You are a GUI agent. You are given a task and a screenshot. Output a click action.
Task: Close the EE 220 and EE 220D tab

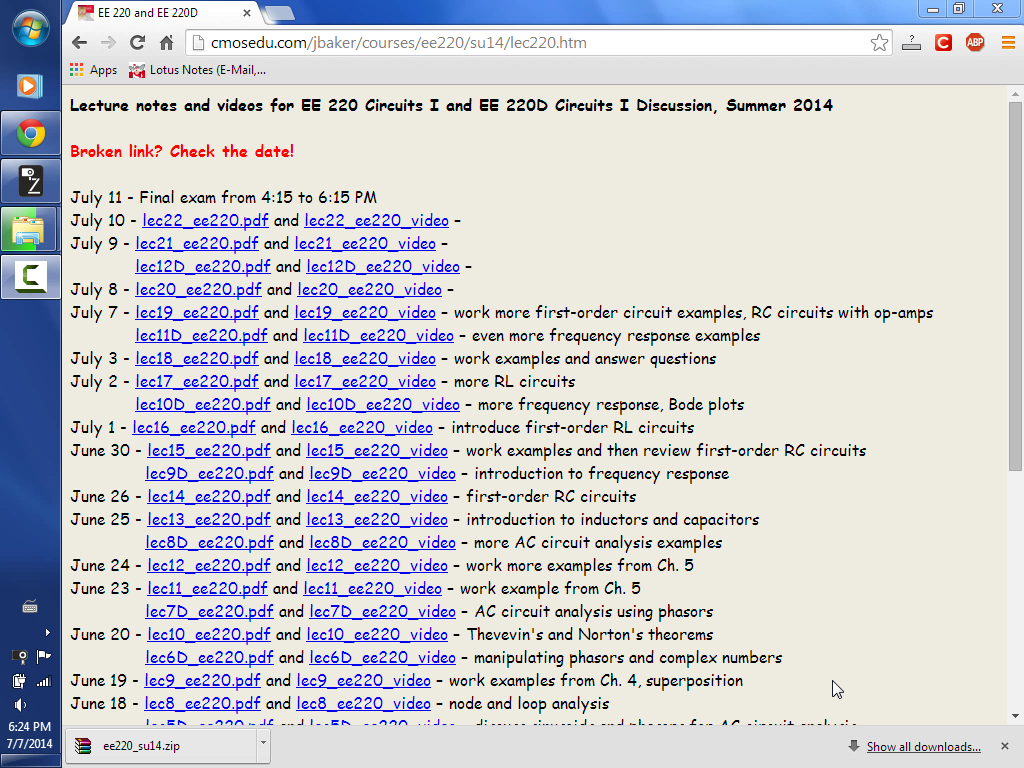tap(247, 13)
